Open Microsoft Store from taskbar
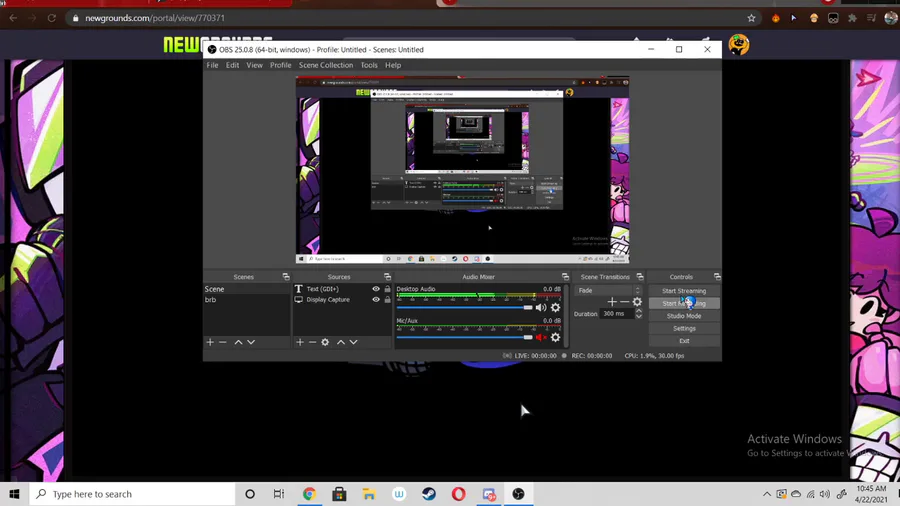The height and width of the screenshot is (506, 900). [339, 494]
